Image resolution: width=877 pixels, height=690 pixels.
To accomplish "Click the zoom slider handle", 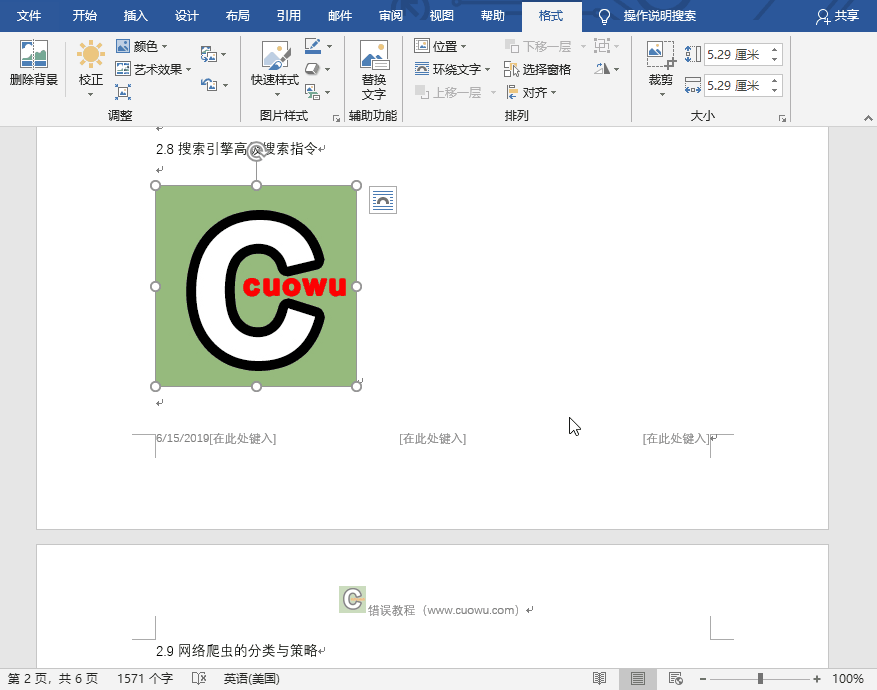I will click(760, 679).
